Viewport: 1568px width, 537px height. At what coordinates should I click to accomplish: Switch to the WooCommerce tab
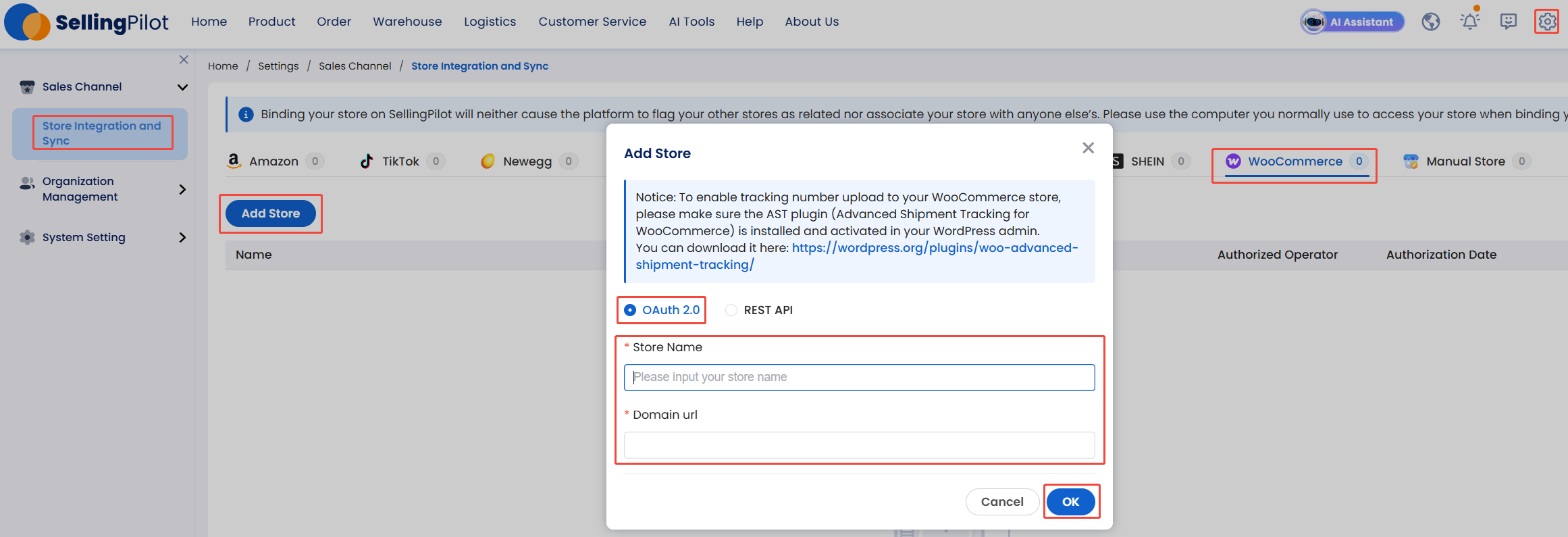[x=1297, y=161]
